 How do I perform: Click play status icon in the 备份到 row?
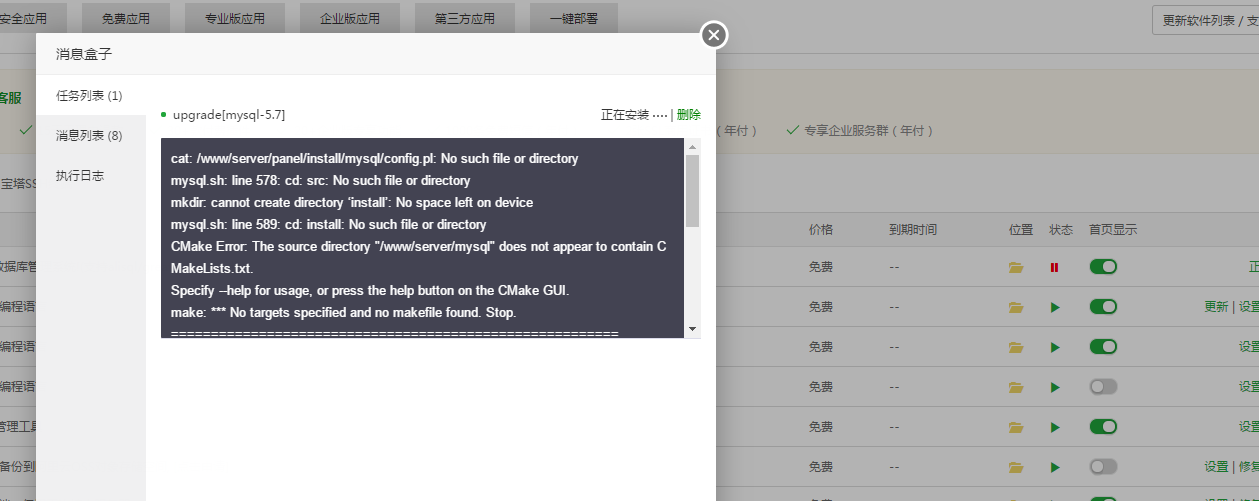[1054, 467]
